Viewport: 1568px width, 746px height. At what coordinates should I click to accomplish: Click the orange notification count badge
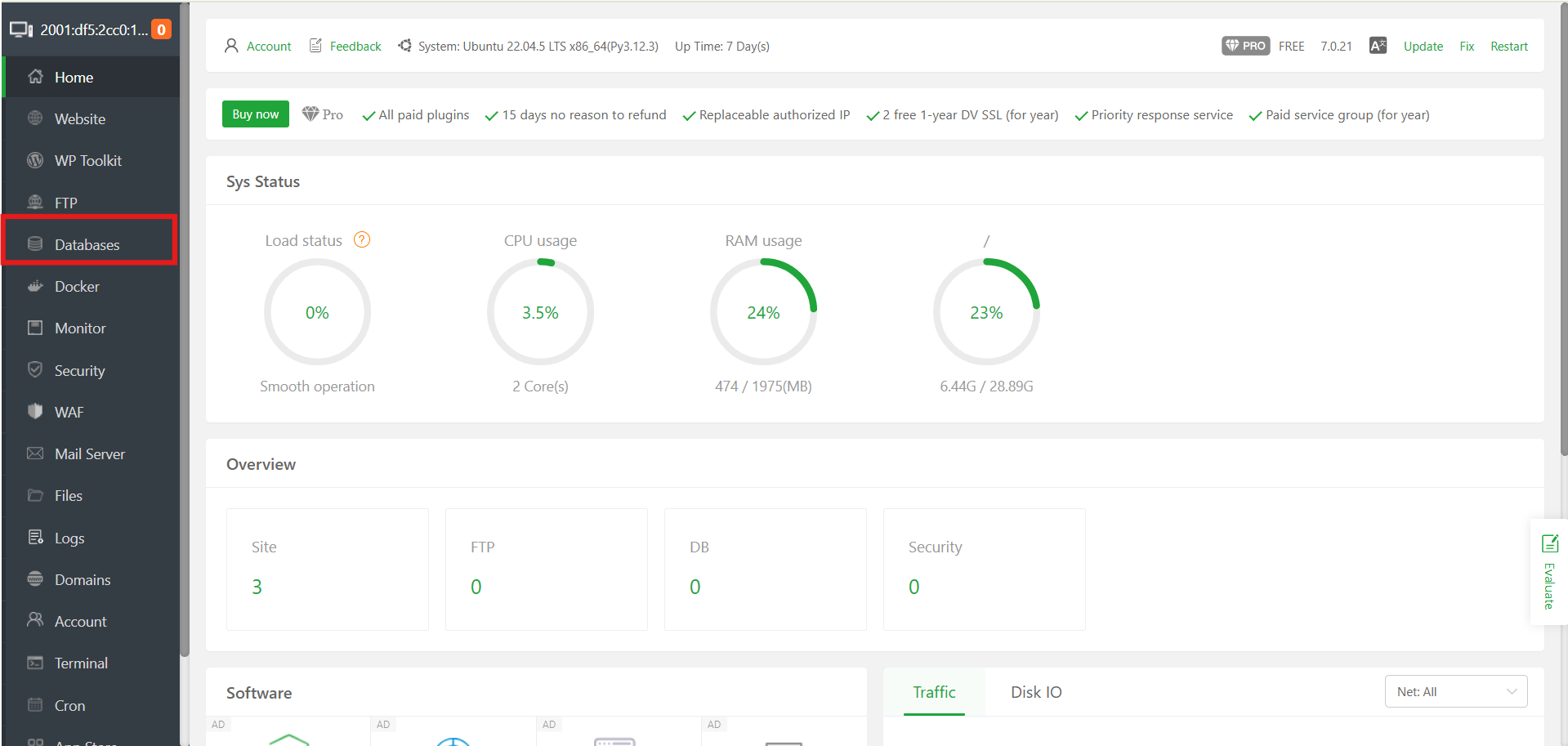click(x=162, y=29)
